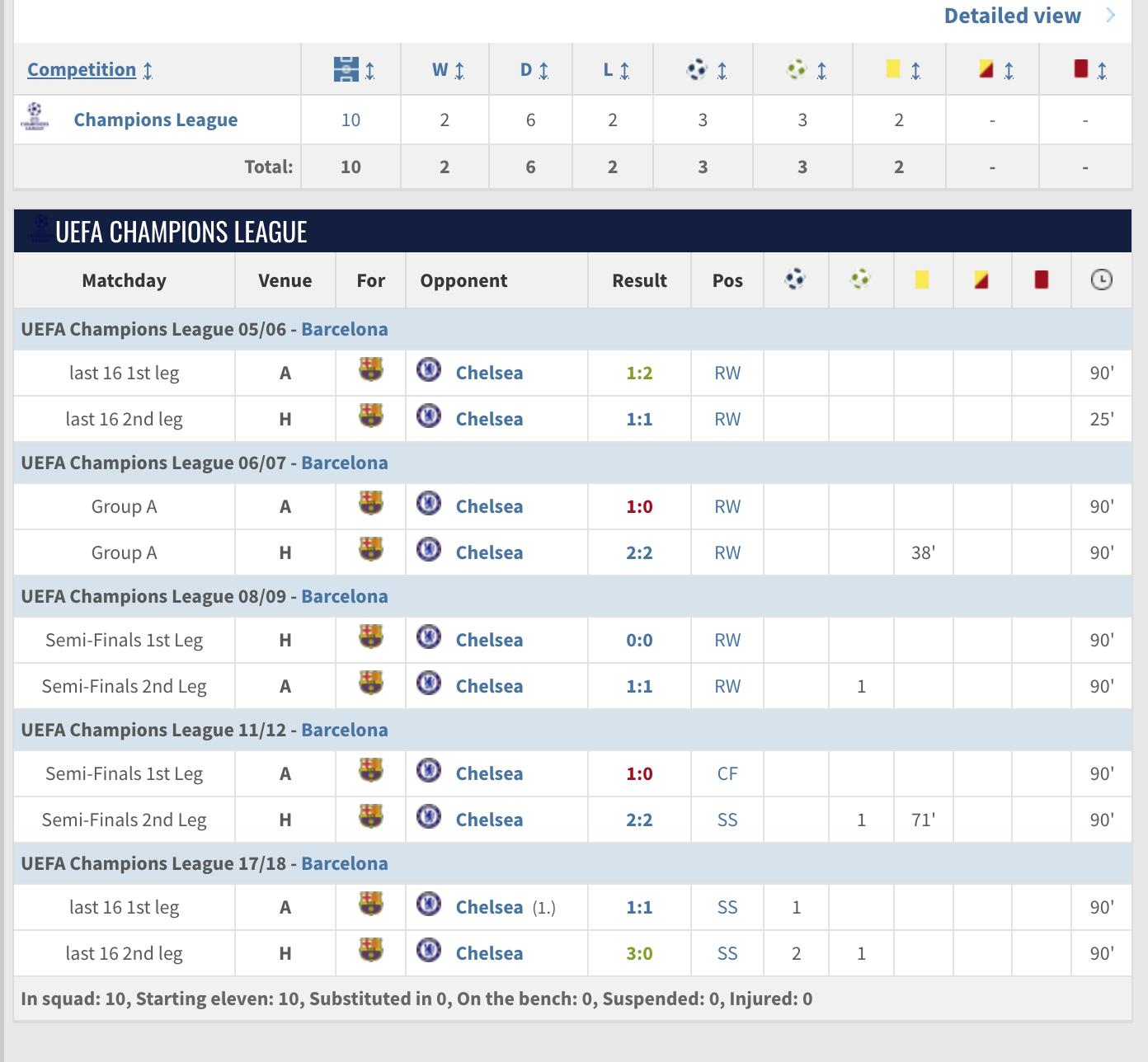The height and width of the screenshot is (1062, 1148).
Task: Click the Champions League trophy logo
Action: (x=35, y=117)
